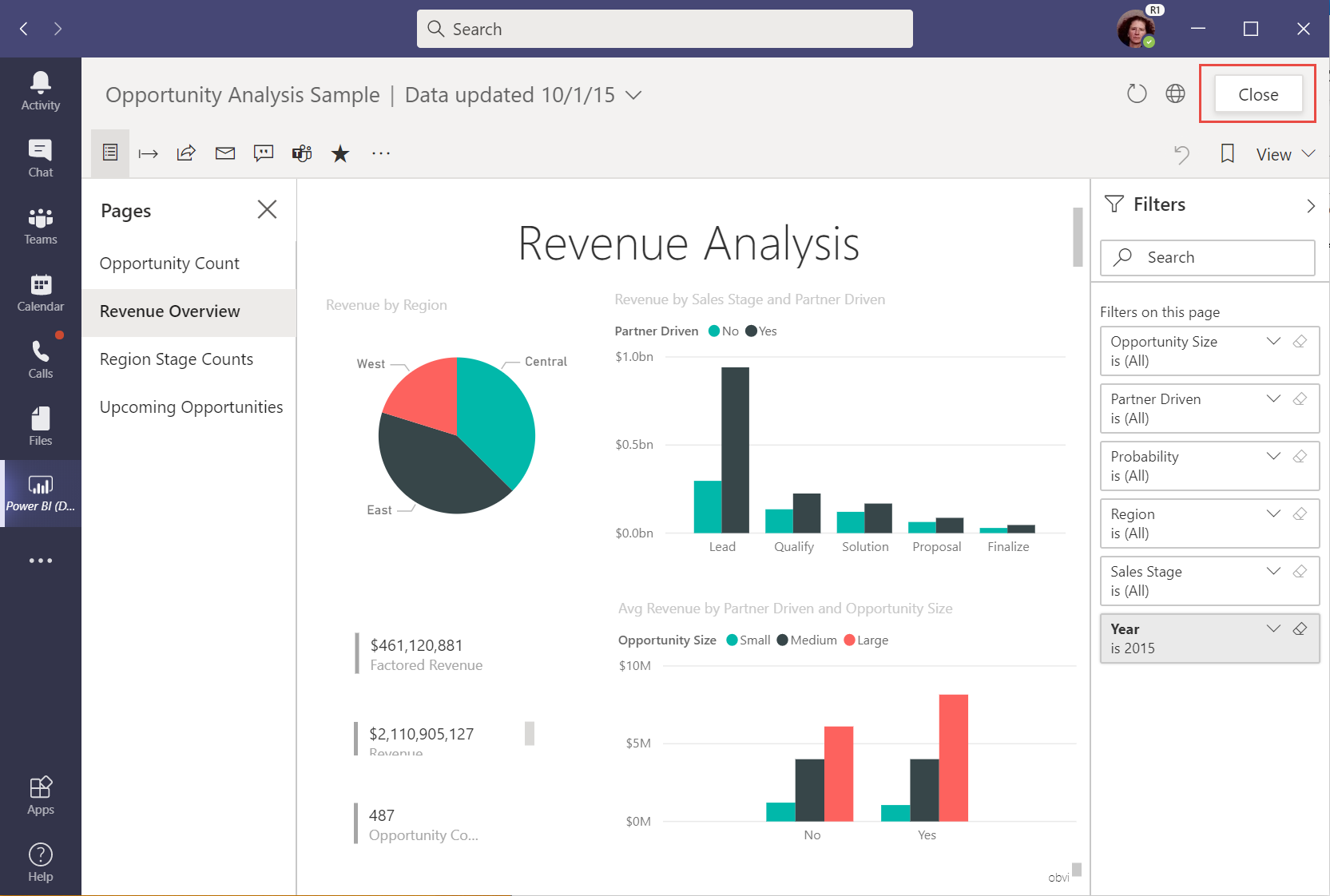Viewport: 1330px width, 896px height.
Task: Add this report to favorites
Action: click(x=339, y=153)
